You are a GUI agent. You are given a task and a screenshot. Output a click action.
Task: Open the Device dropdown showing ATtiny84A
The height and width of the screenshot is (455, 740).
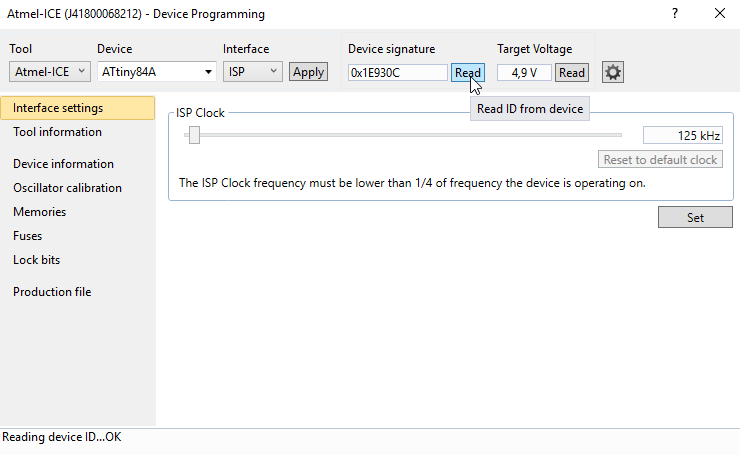coord(157,72)
